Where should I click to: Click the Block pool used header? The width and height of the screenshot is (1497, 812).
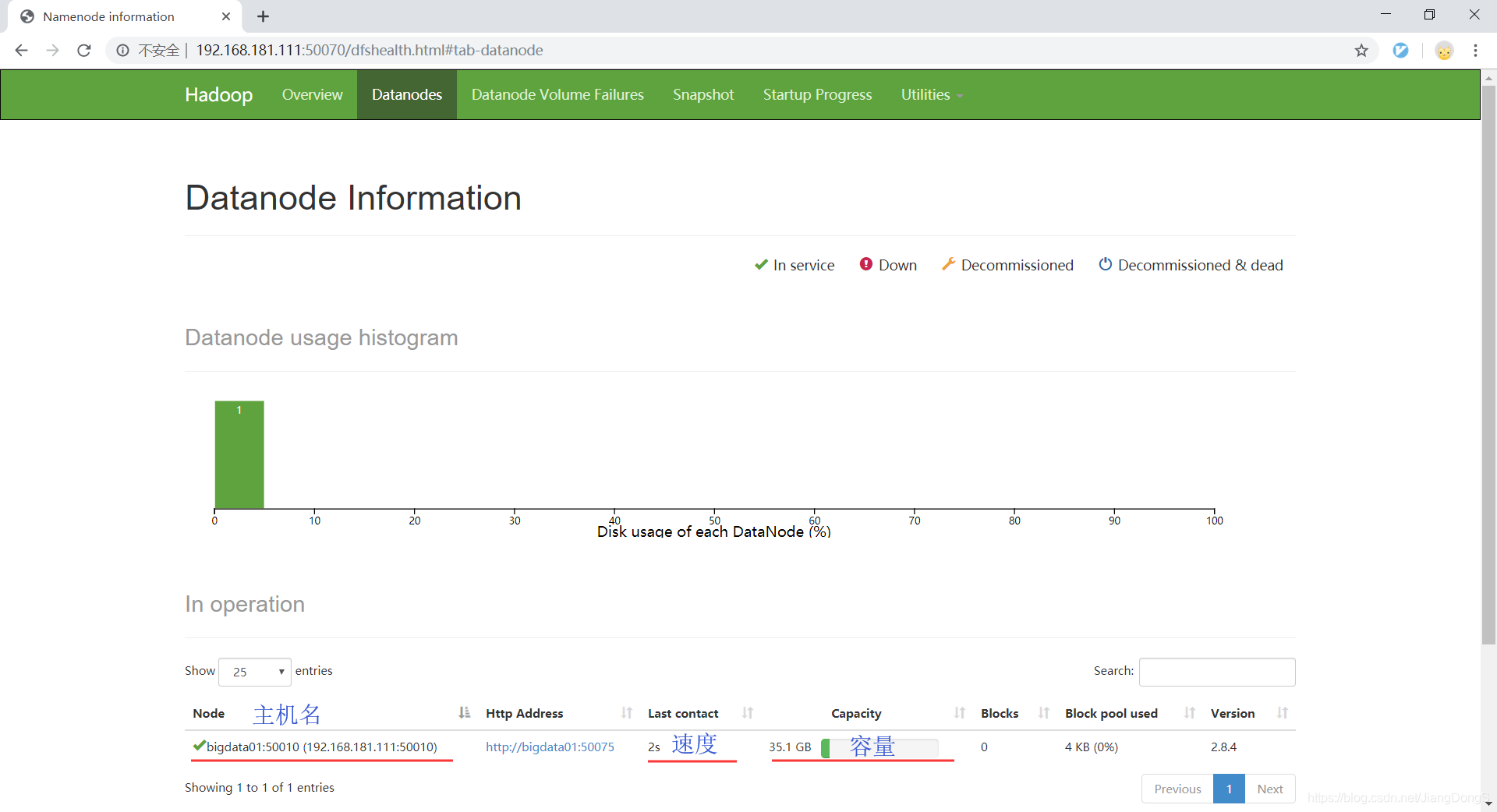[x=1111, y=713]
